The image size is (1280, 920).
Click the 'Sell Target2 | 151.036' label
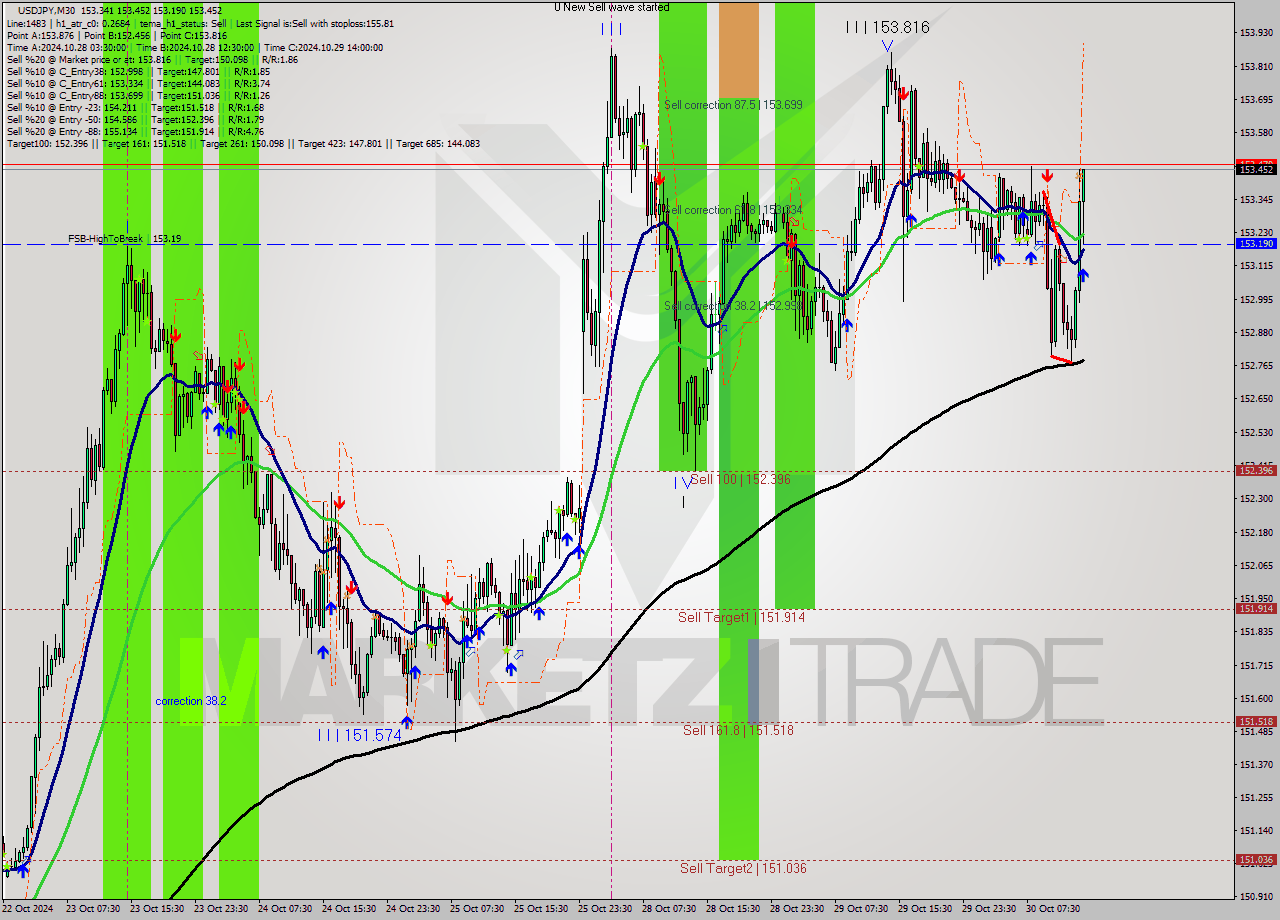point(743,869)
